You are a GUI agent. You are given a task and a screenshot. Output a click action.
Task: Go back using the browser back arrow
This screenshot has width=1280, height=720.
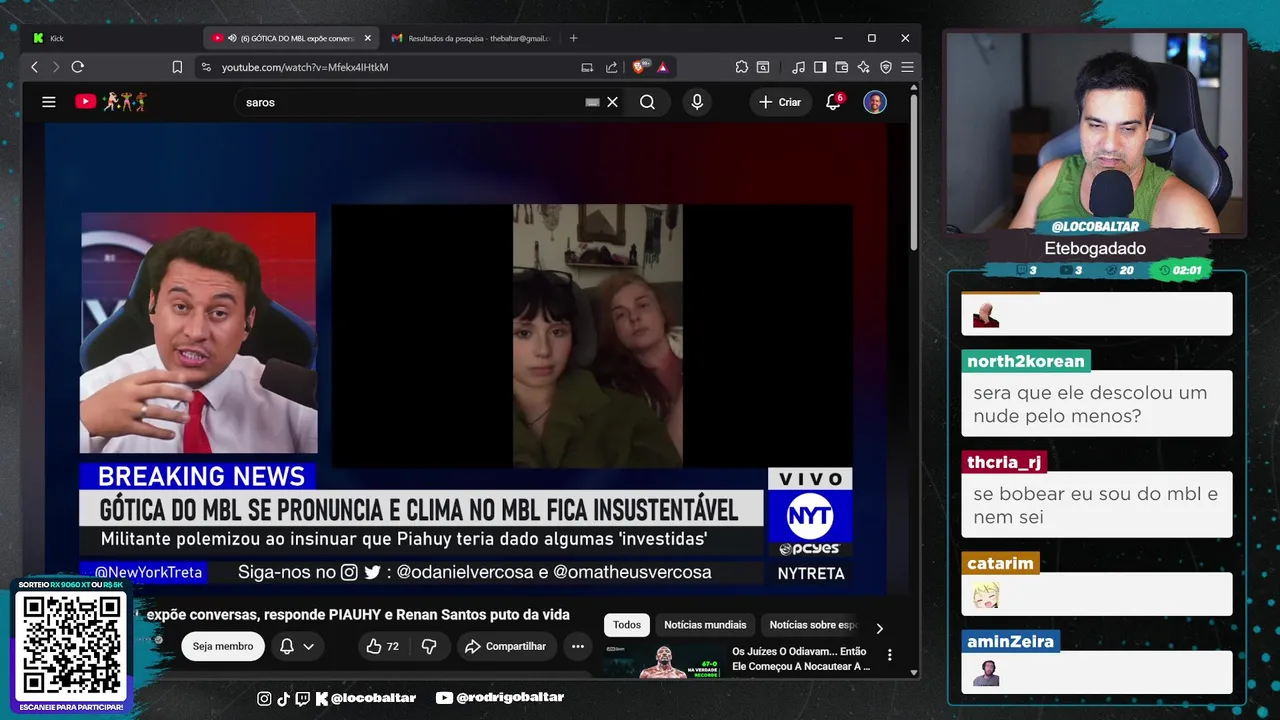click(34, 67)
